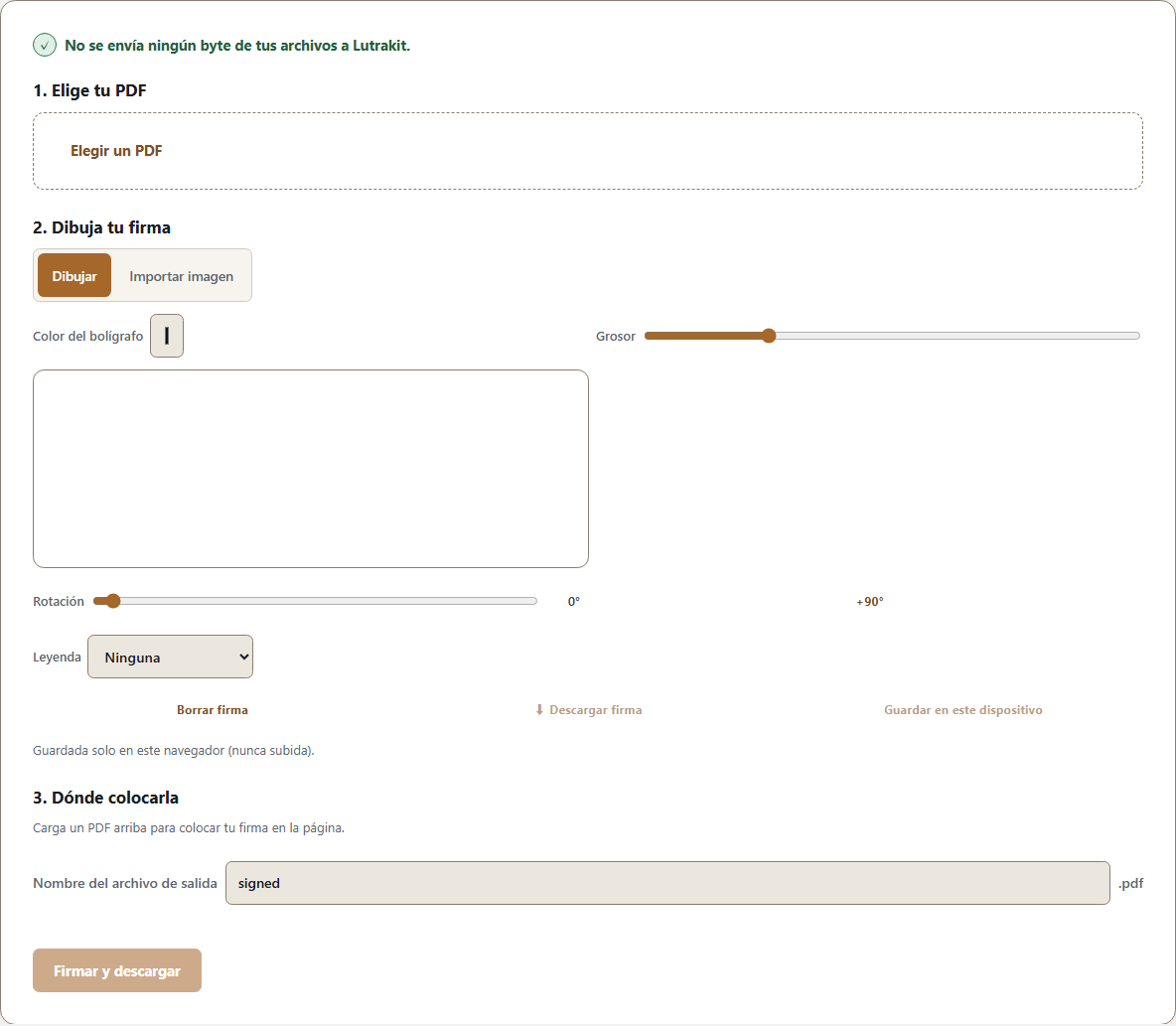Click the 0° rotation value
The image size is (1176, 1026).
[x=574, y=602]
